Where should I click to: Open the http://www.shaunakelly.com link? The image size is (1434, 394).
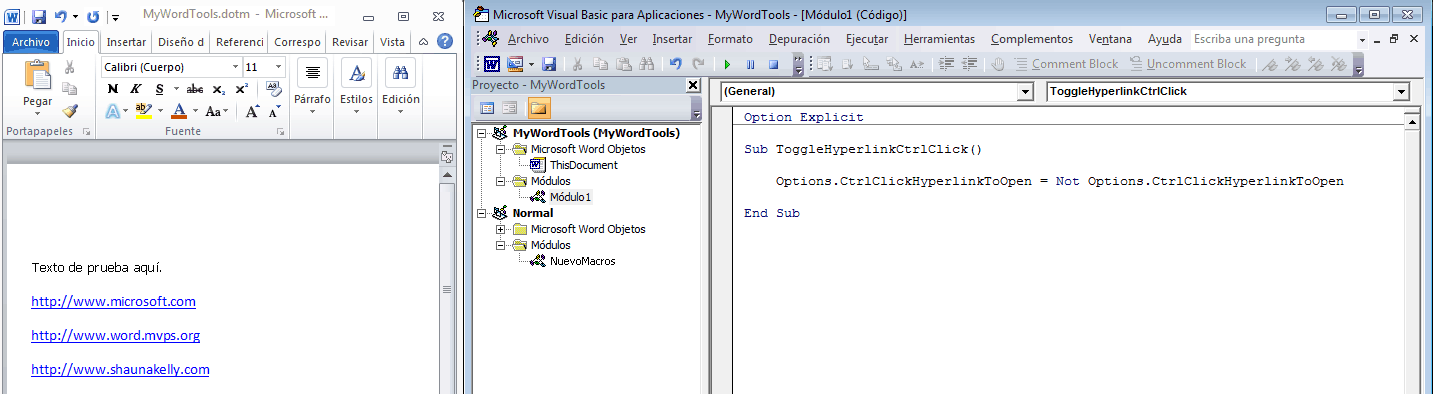120,369
